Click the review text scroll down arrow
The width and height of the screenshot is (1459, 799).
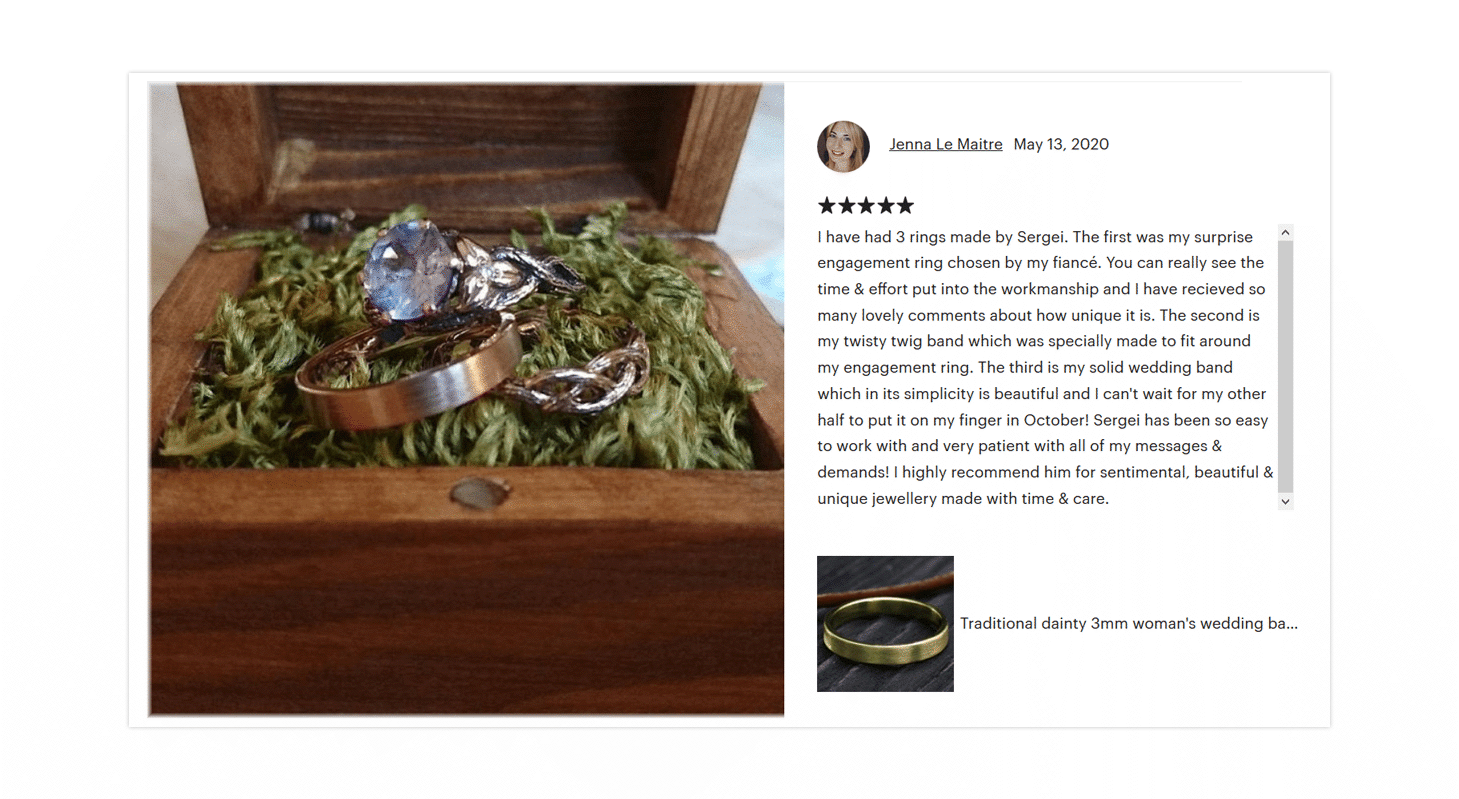pos(1286,501)
